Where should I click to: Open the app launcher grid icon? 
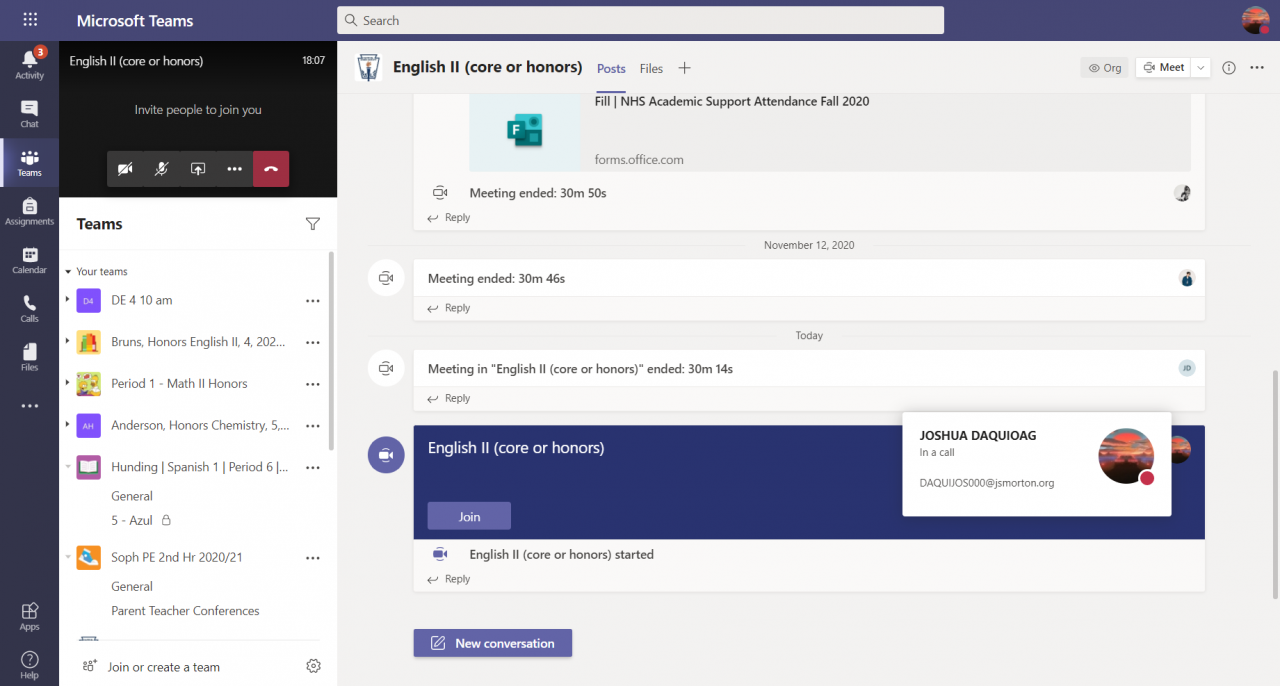click(30, 20)
